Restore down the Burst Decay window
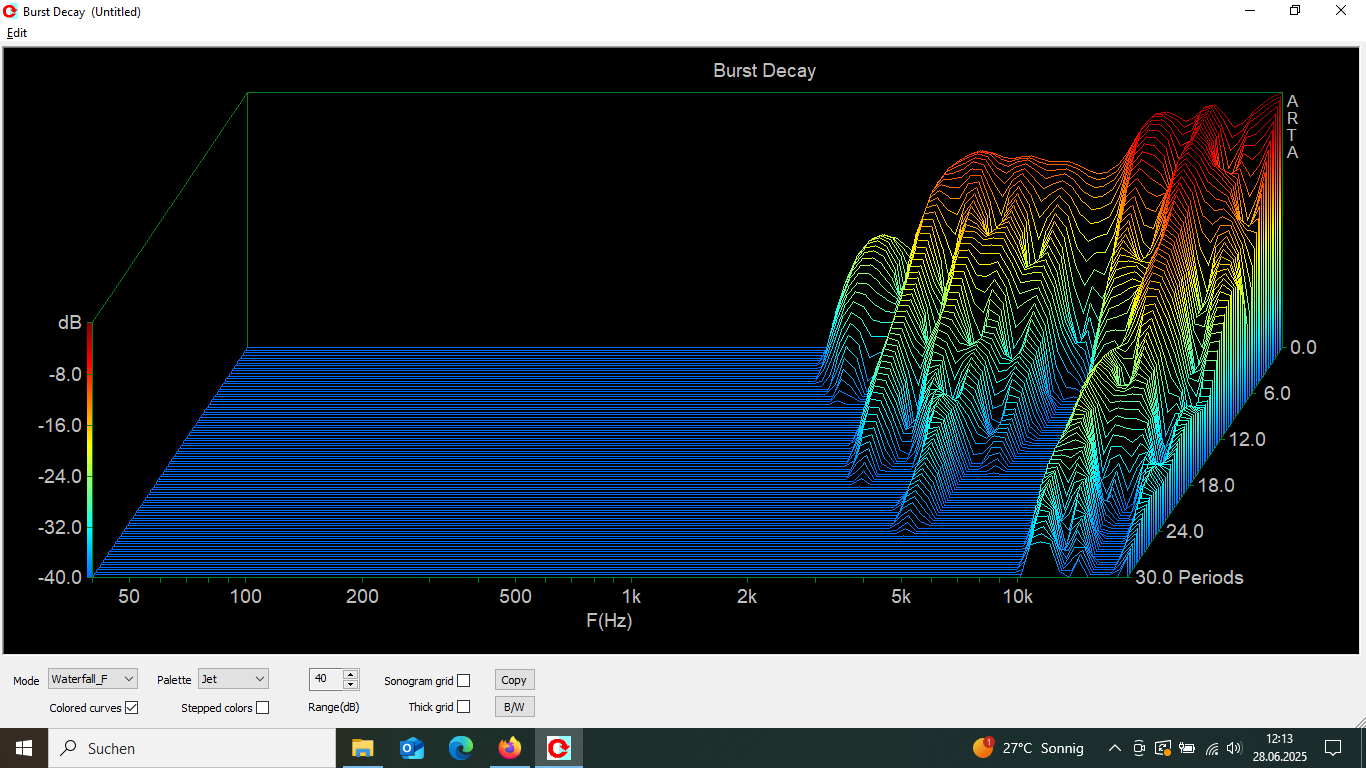 pos(1295,11)
